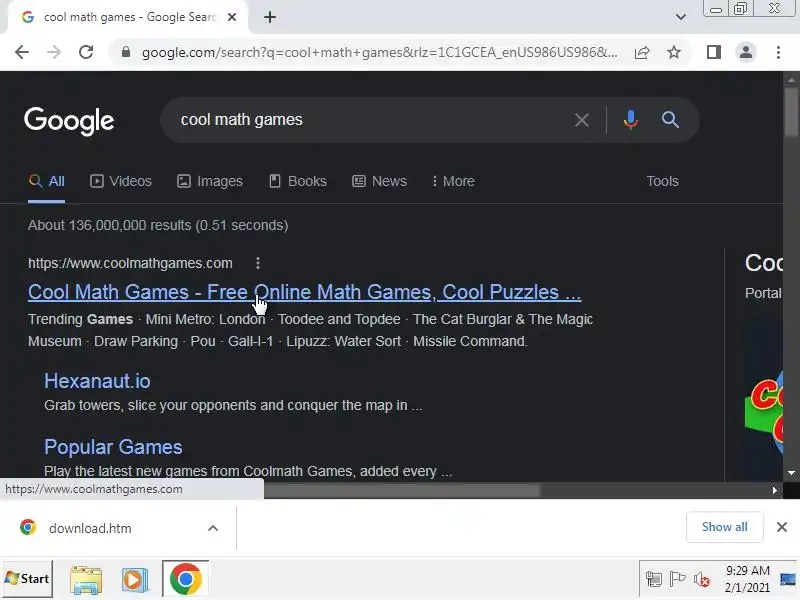Screen dimensions: 800x600
Task: Open a new tab with plus button
Action: tap(270, 17)
